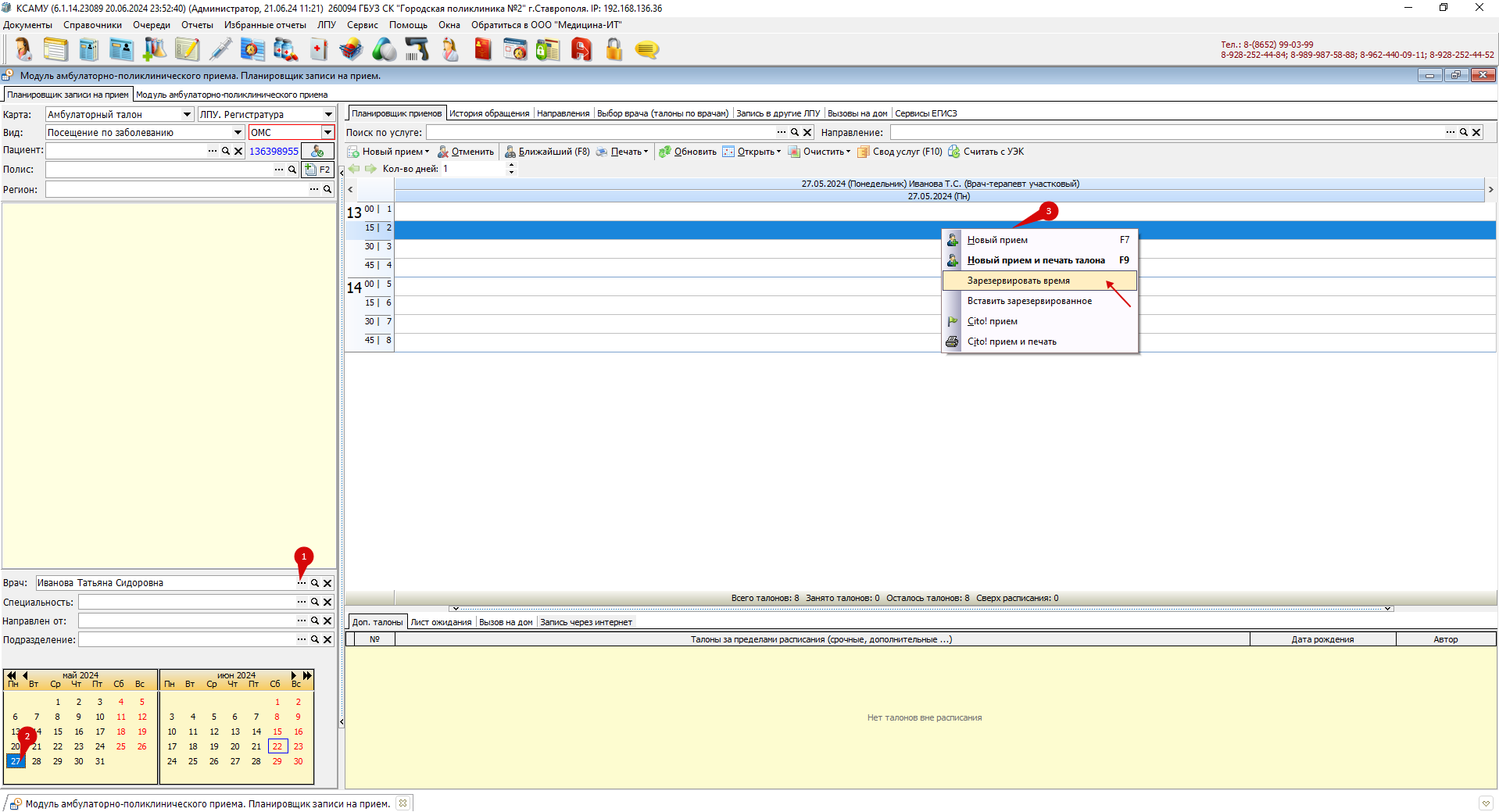Viewport: 1499px width, 812px height.
Task: Open the Направления tab
Action: [563, 113]
